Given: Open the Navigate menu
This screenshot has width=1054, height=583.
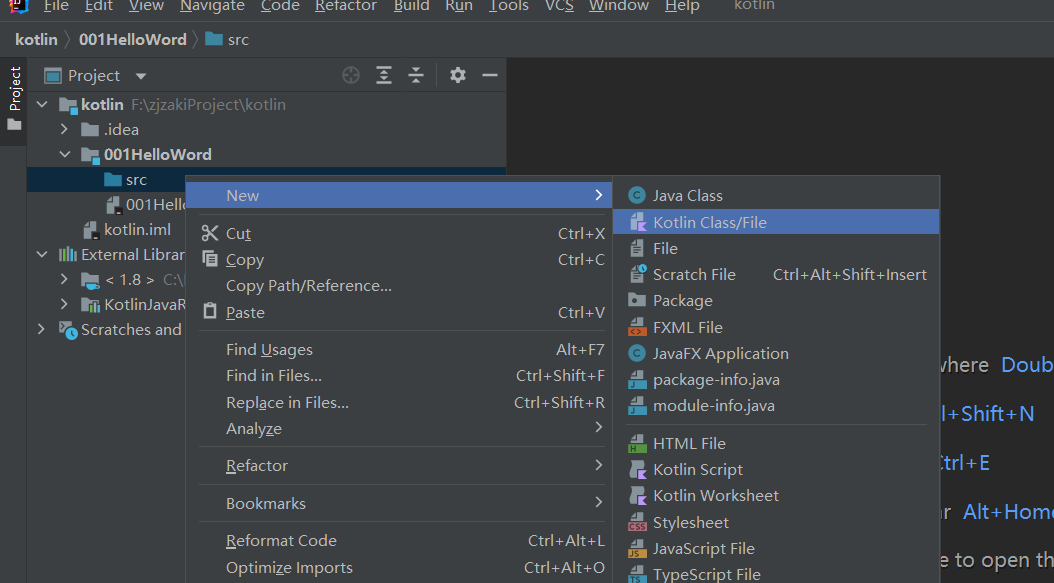Looking at the screenshot, I should (212, 6).
